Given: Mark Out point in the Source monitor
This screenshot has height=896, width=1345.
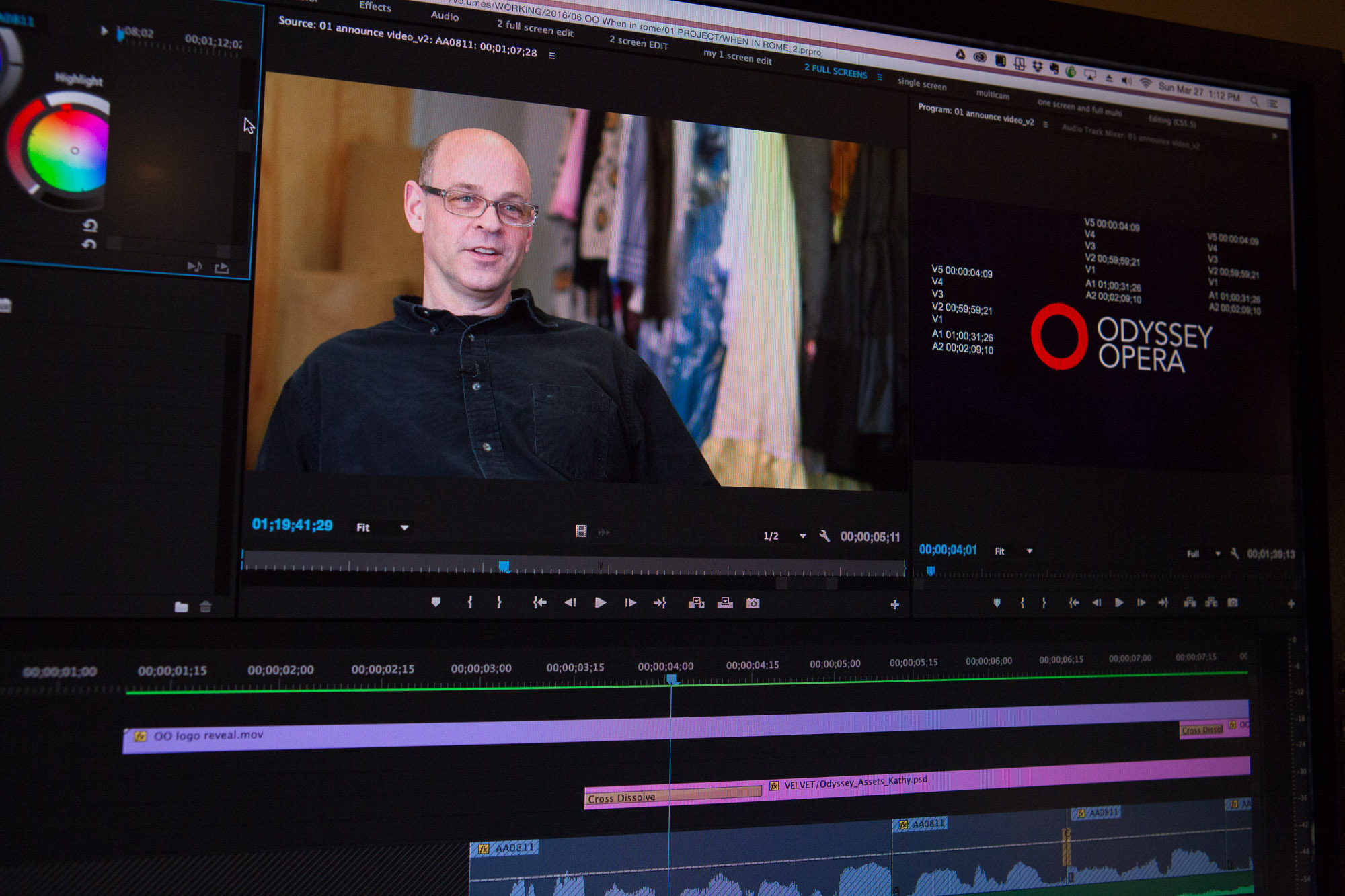Looking at the screenshot, I should coord(499,602).
